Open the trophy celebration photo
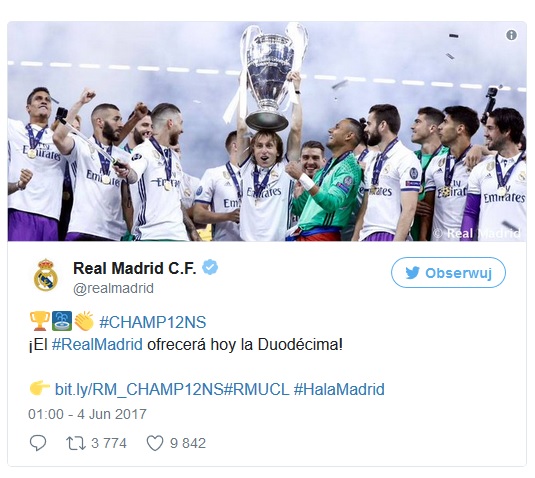The width and height of the screenshot is (535, 478). (x=267, y=131)
